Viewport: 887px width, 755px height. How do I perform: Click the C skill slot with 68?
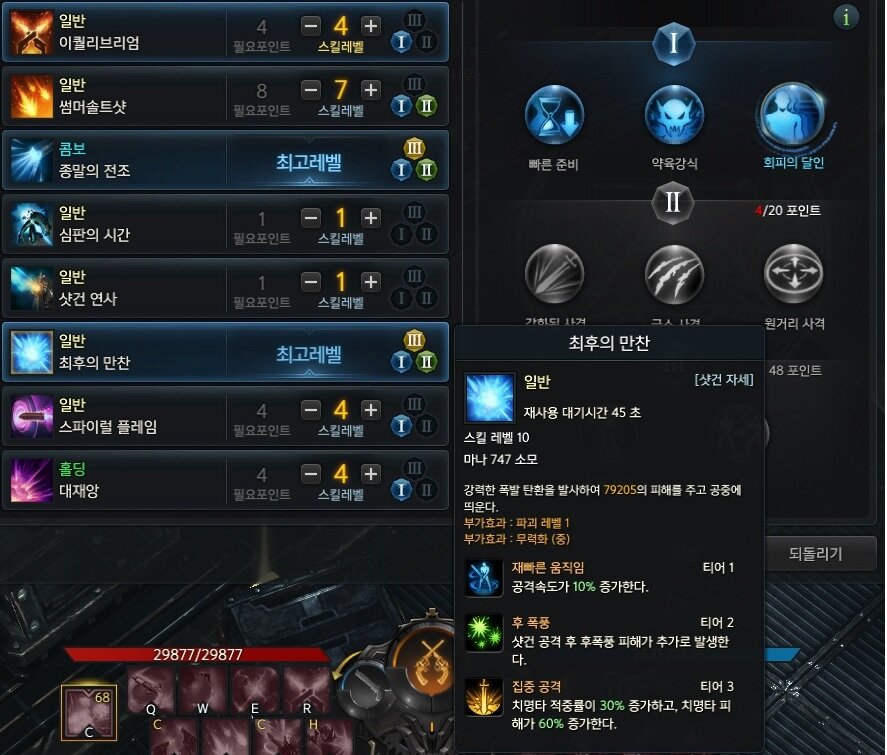pyautogui.click(x=89, y=713)
